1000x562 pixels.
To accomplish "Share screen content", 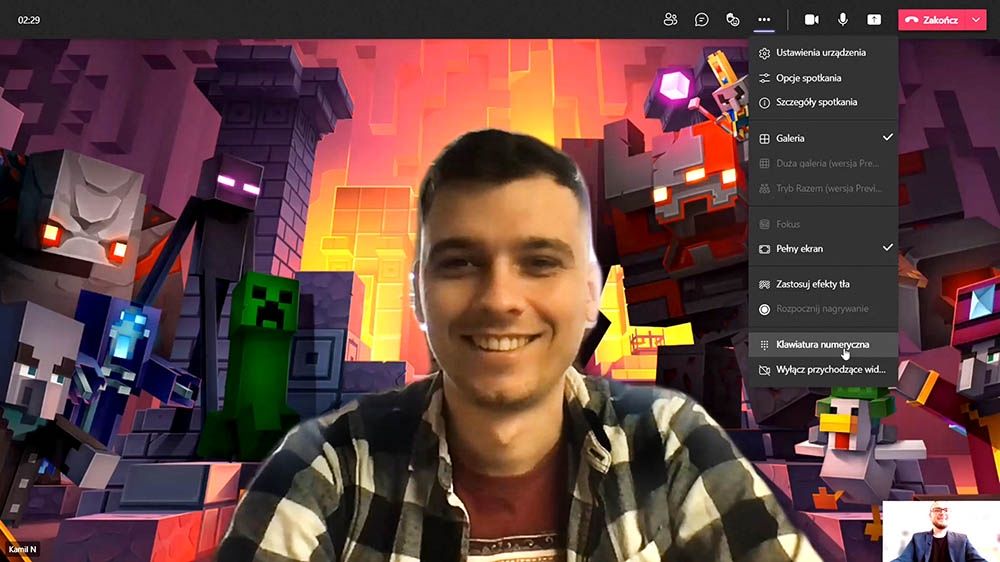I will pos(874,20).
